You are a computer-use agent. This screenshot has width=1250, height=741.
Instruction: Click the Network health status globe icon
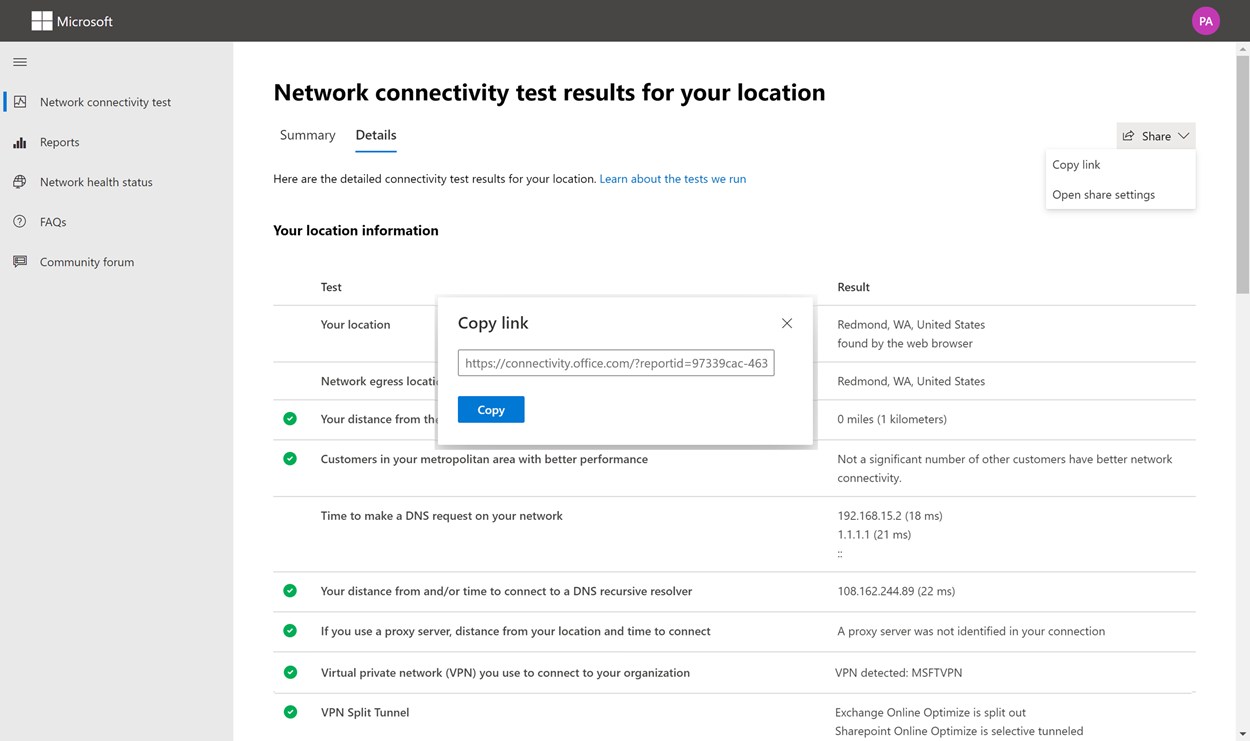[20, 182]
